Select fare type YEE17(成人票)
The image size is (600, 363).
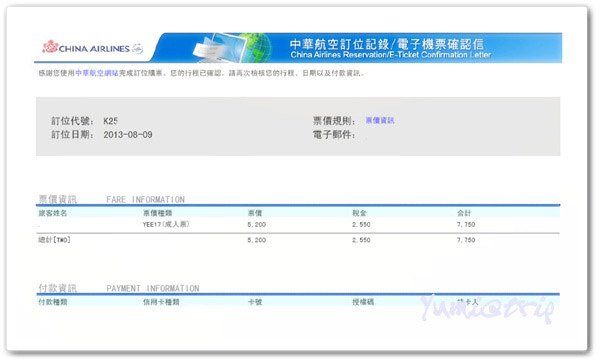coord(166,224)
